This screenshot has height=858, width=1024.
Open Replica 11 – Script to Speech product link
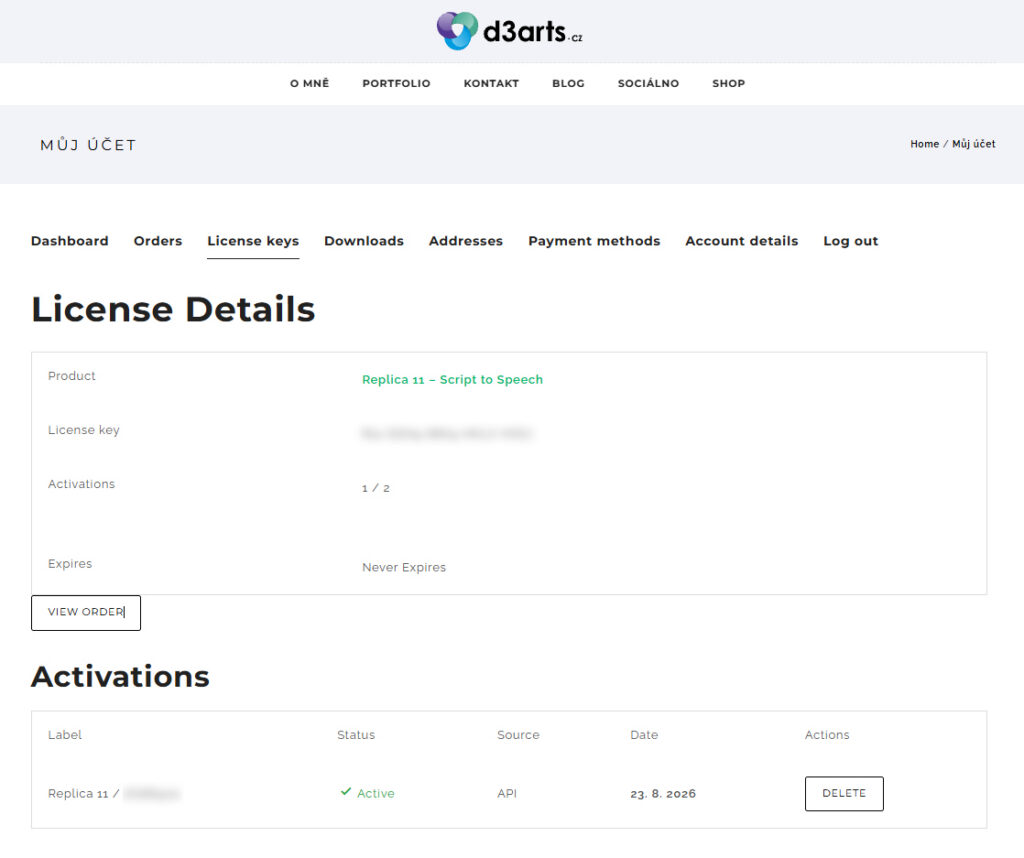tap(453, 379)
